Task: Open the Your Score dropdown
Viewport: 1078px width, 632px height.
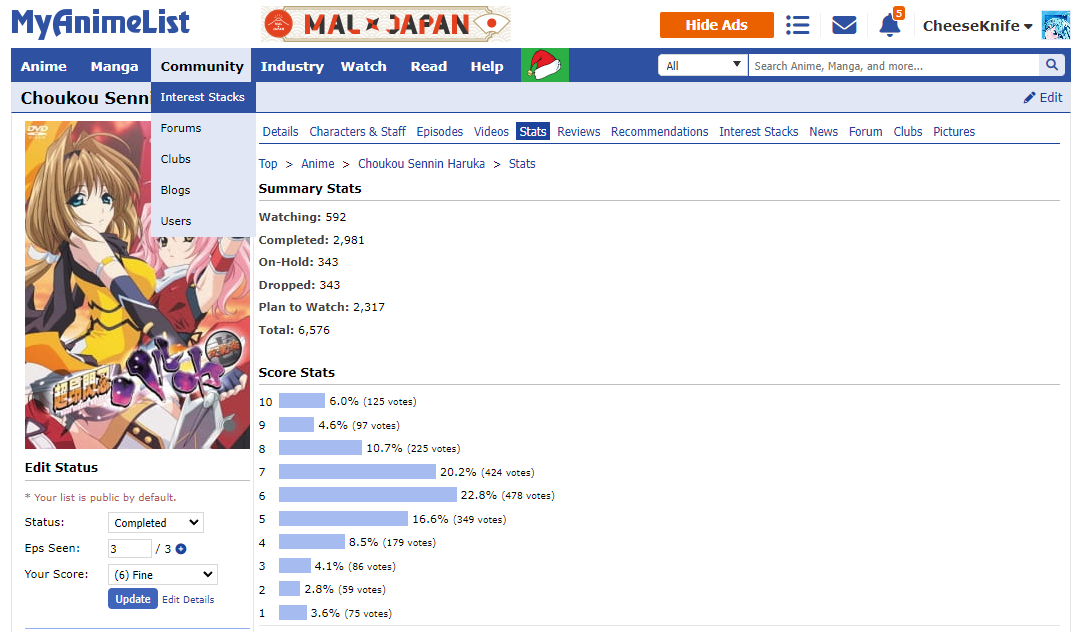Action: tap(162, 575)
